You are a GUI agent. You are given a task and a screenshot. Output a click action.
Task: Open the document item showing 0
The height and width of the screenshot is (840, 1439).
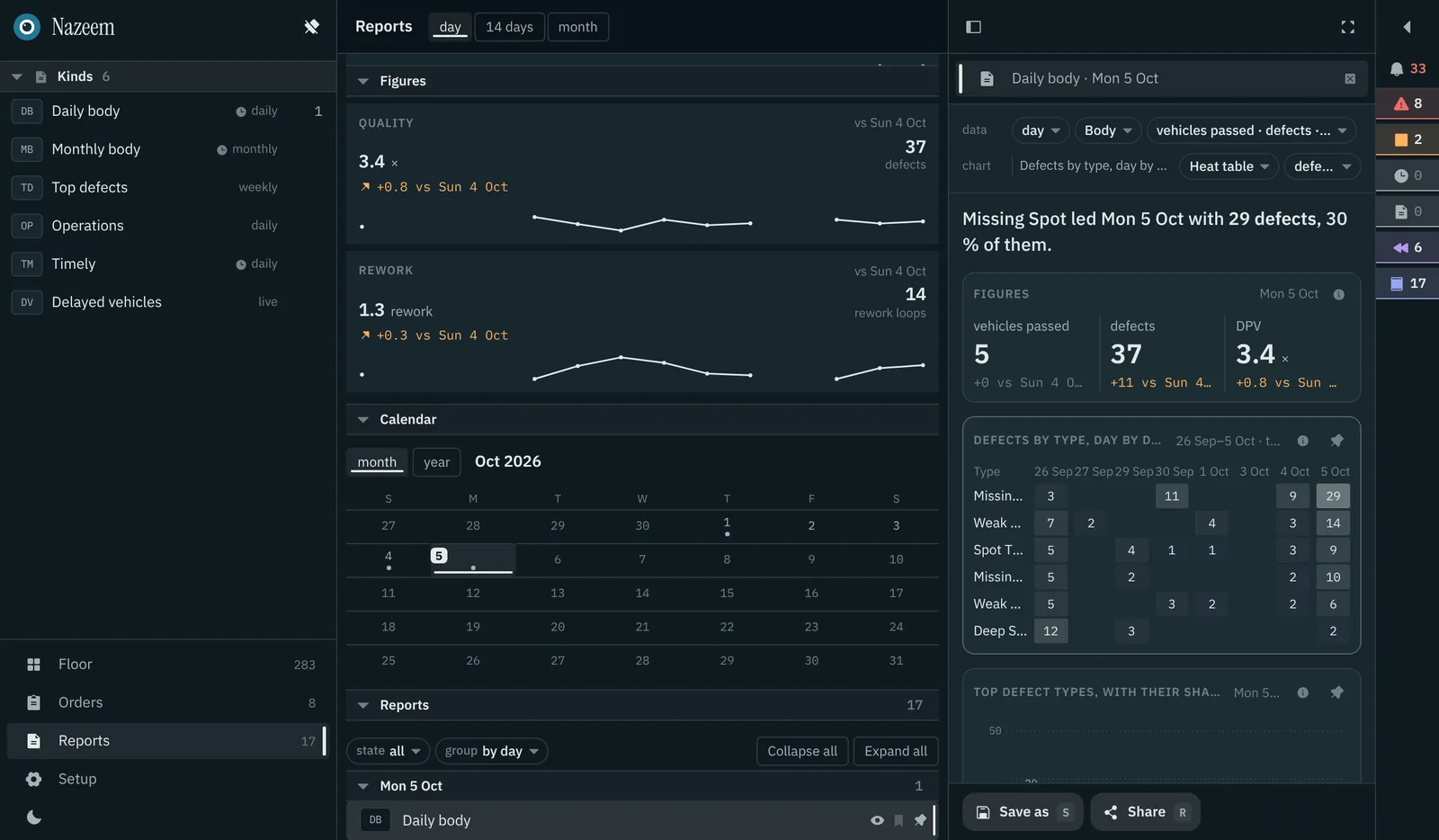click(x=1408, y=211)
